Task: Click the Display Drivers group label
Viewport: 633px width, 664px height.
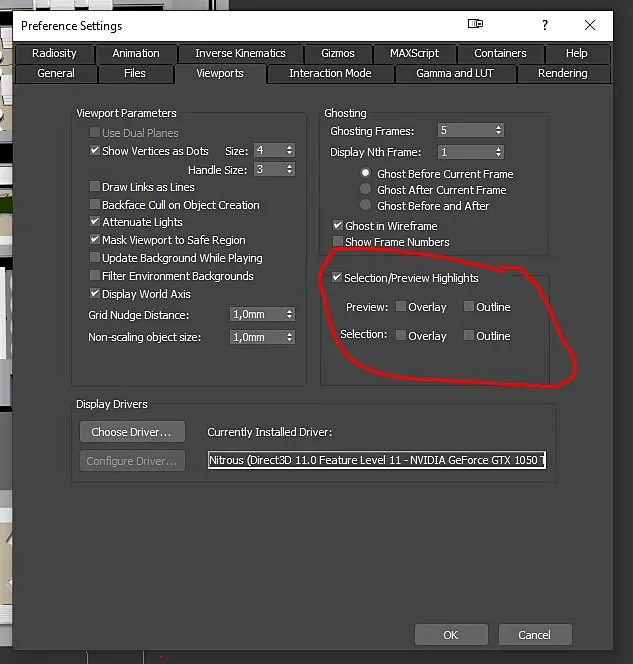Action: (x=112, y=404)
